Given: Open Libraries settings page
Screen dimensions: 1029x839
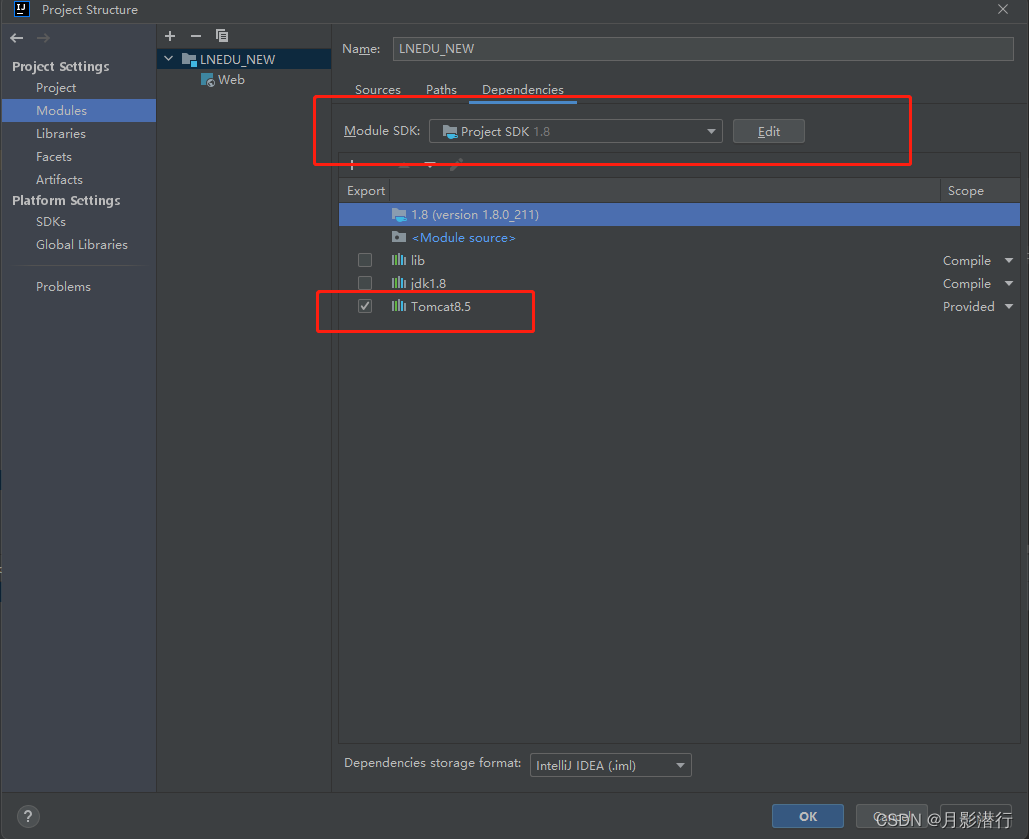Looking at the screenshot, I should click(60, 133).
